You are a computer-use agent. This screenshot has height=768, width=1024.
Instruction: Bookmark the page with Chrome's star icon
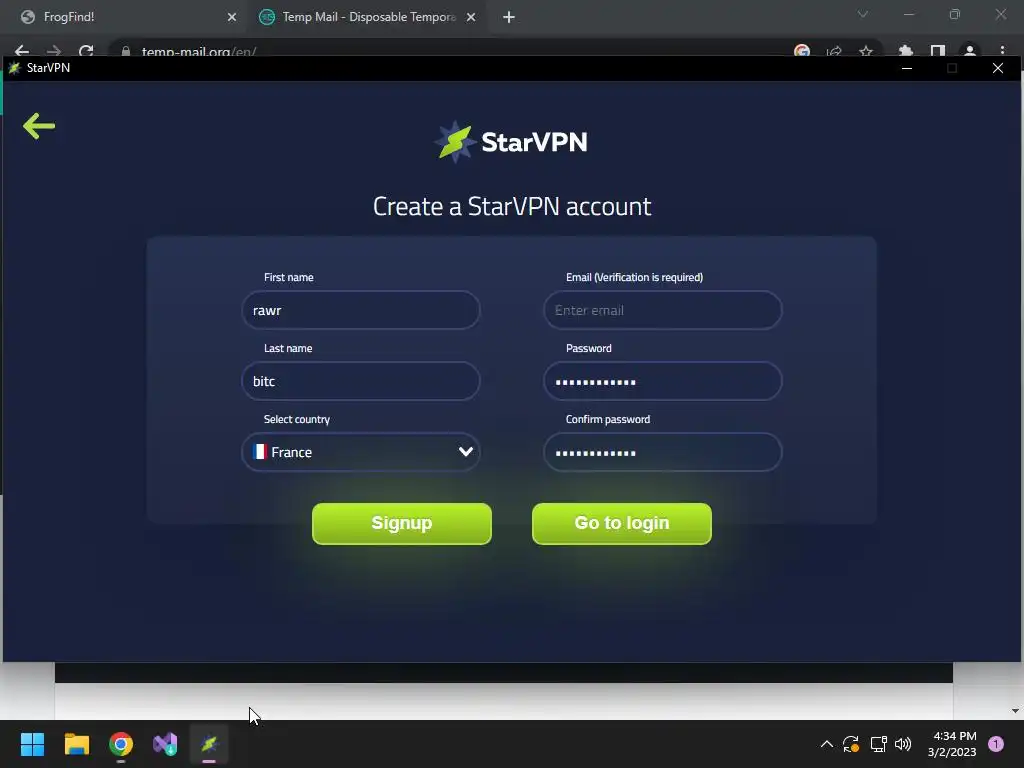(x=865, y=51)
